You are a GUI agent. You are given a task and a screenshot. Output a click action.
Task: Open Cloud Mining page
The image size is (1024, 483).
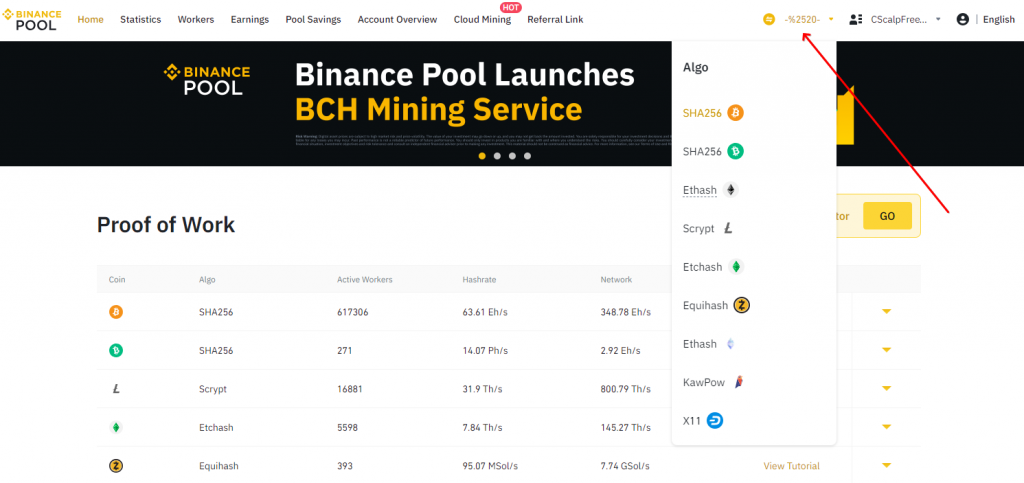point(483,20)
